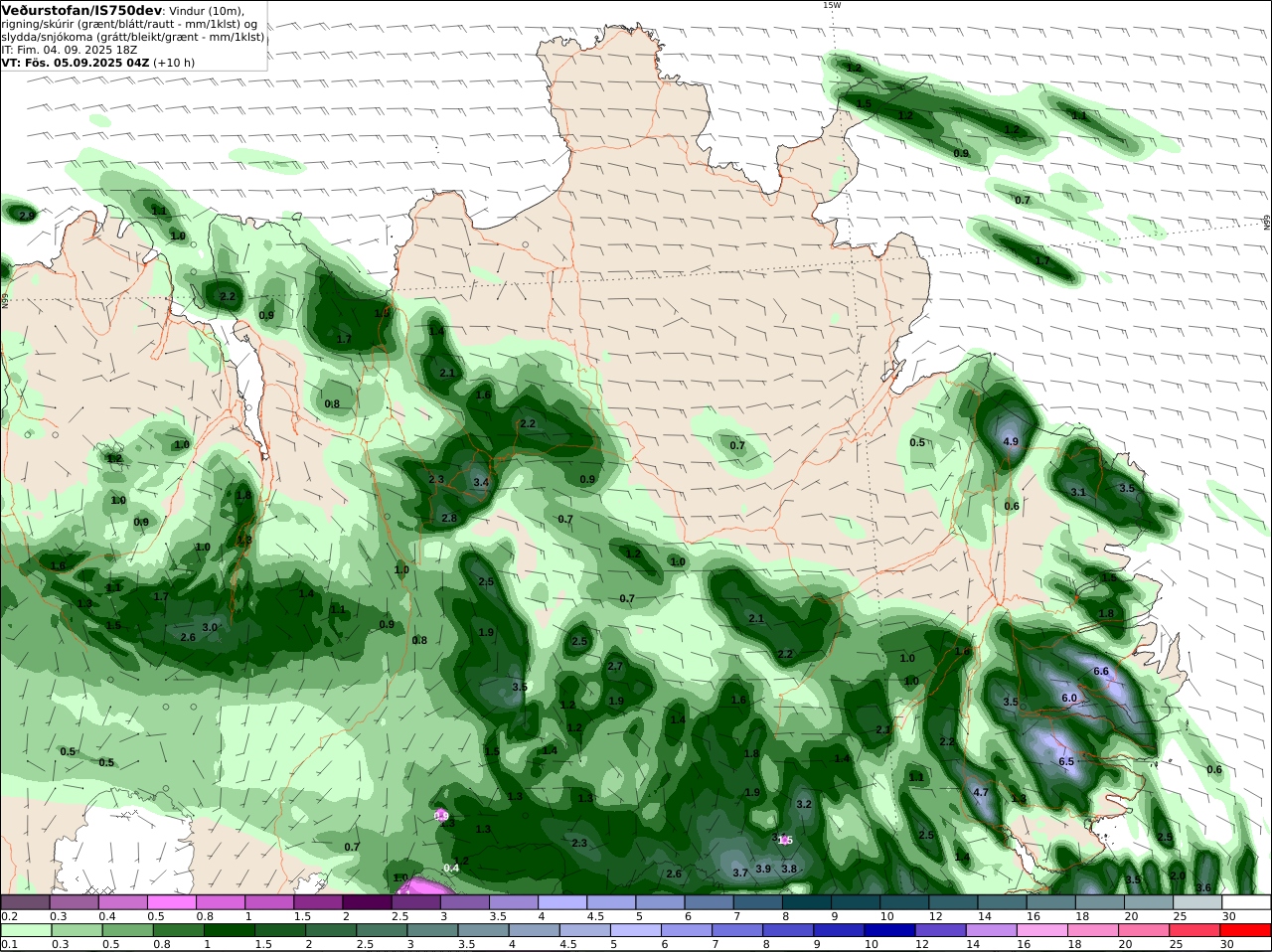1272x952 pixels.
Task: Select the 6.0 value on the map
Action: 1069,699
